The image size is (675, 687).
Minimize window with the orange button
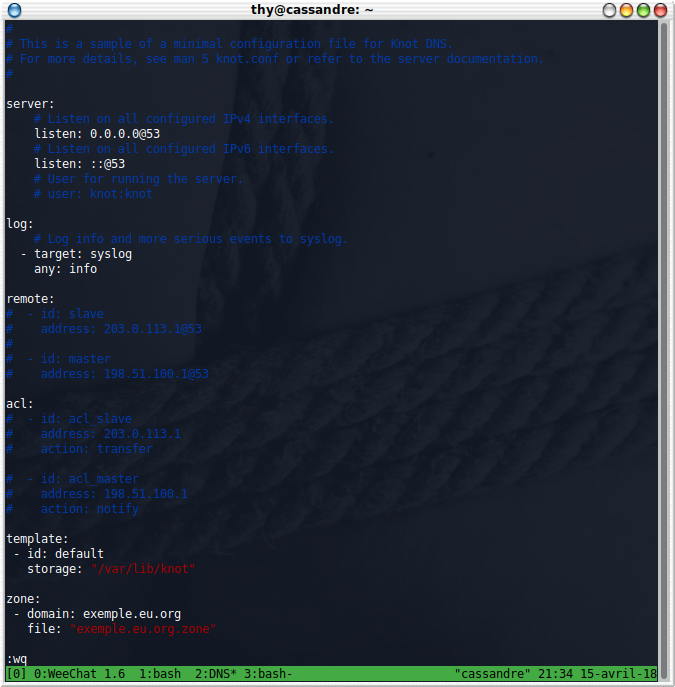pyautogui.click(x=626, y=10)
